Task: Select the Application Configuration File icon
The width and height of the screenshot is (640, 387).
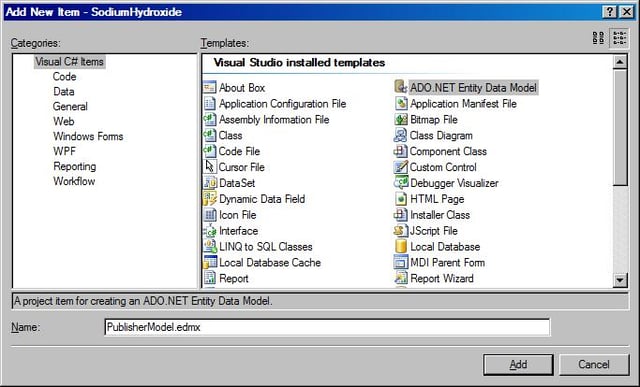Action: click(x=210, y=103)
